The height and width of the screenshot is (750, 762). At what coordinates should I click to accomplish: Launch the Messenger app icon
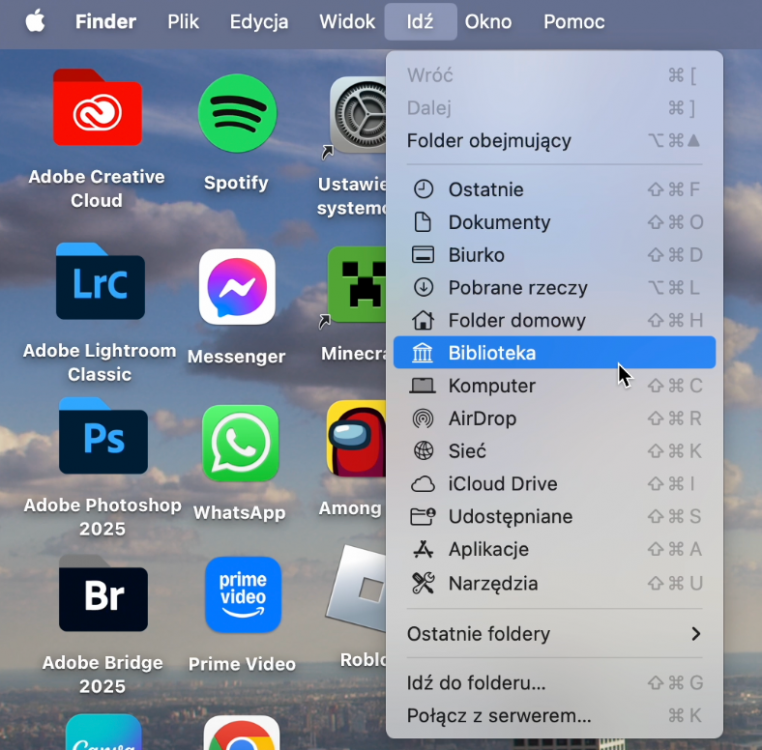click(236, 287)
